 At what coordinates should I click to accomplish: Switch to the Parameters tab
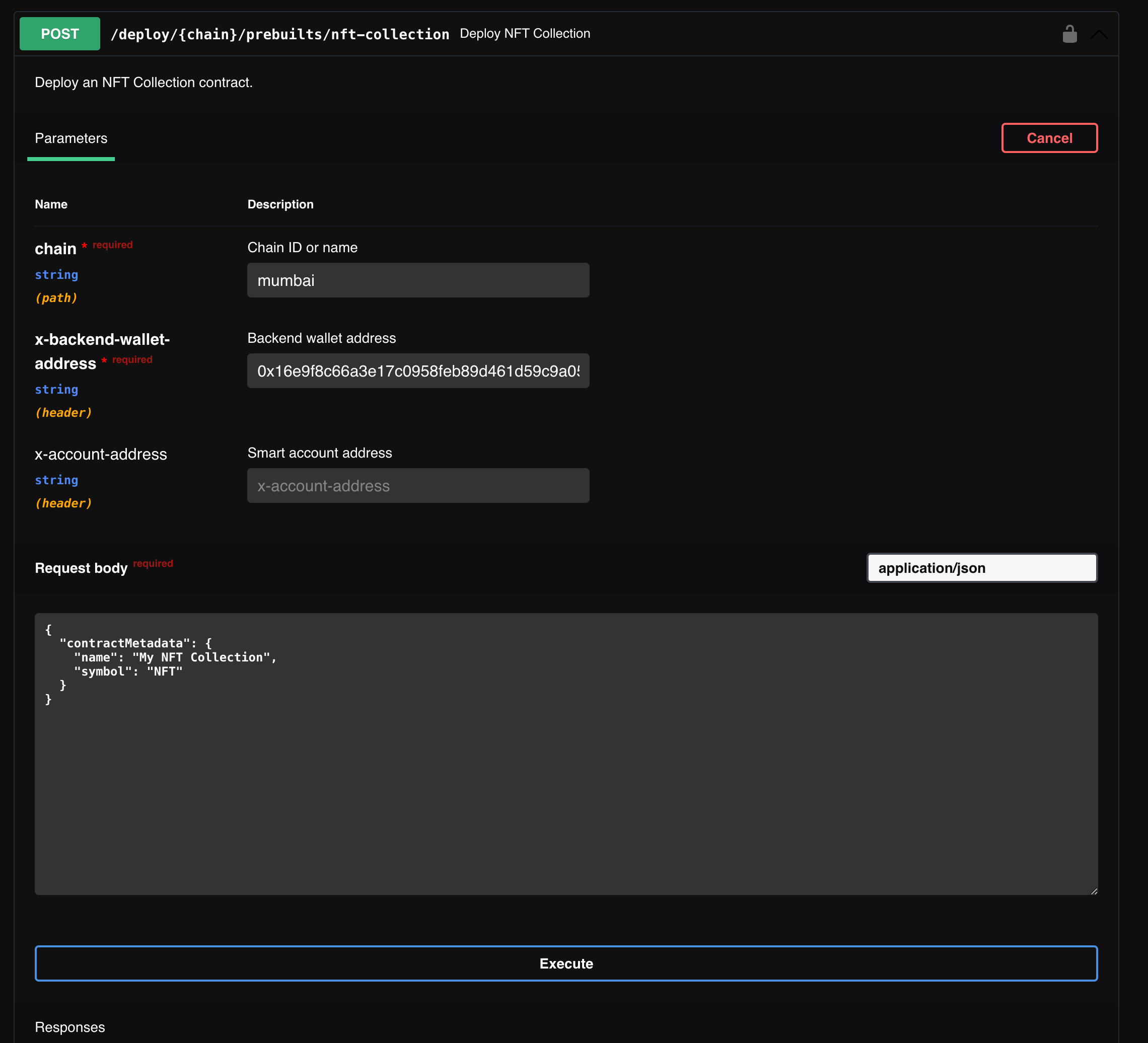(x=70, y=138)
